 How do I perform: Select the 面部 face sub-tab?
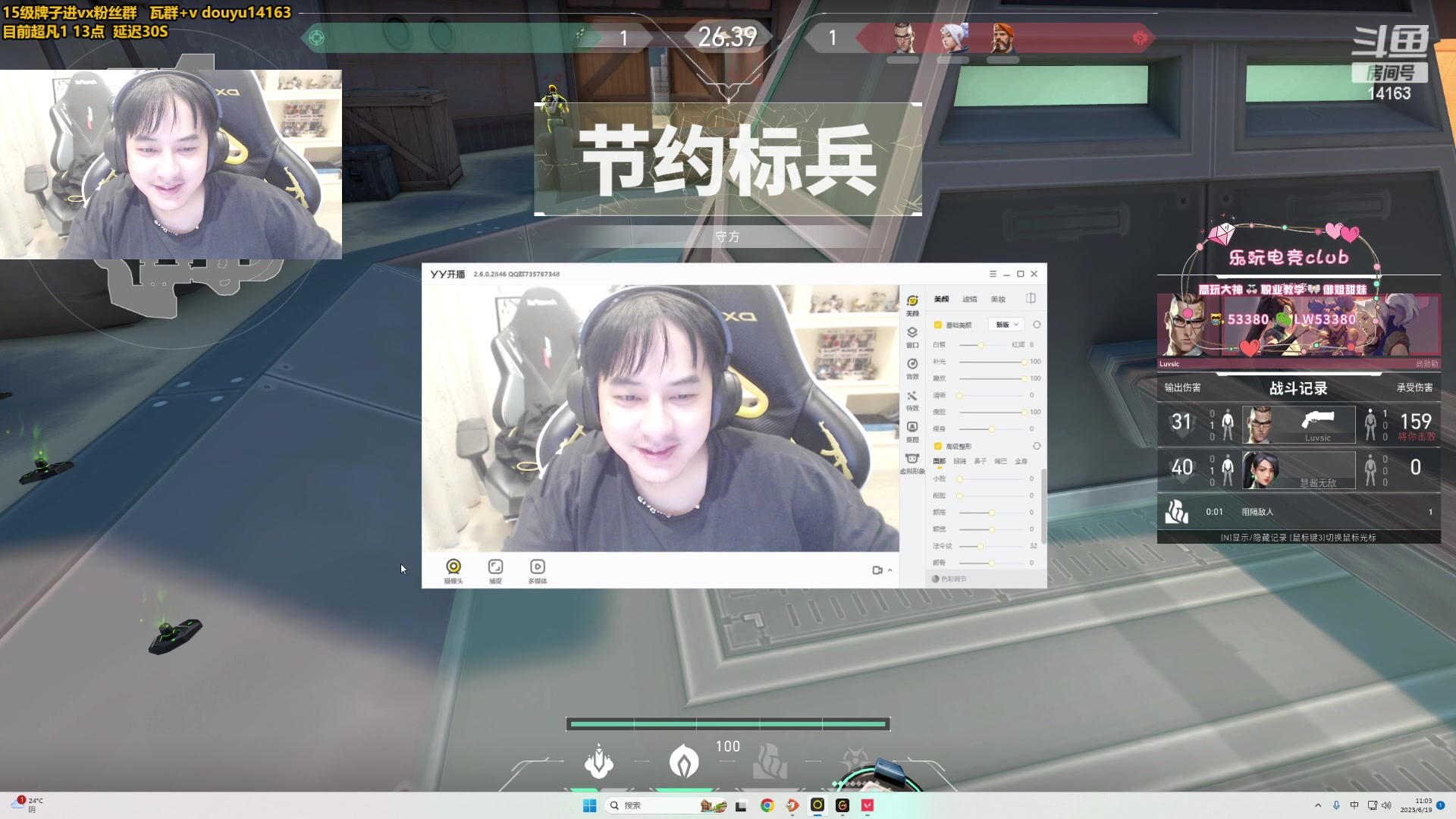point(940,461)
